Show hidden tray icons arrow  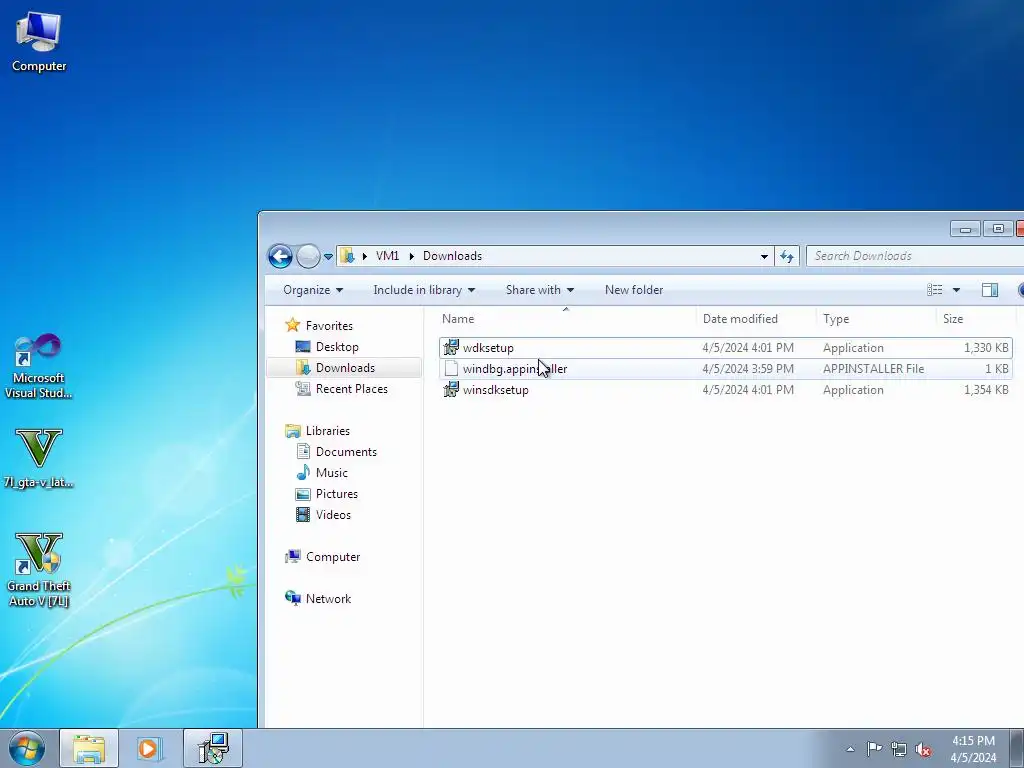click(850, 749)
